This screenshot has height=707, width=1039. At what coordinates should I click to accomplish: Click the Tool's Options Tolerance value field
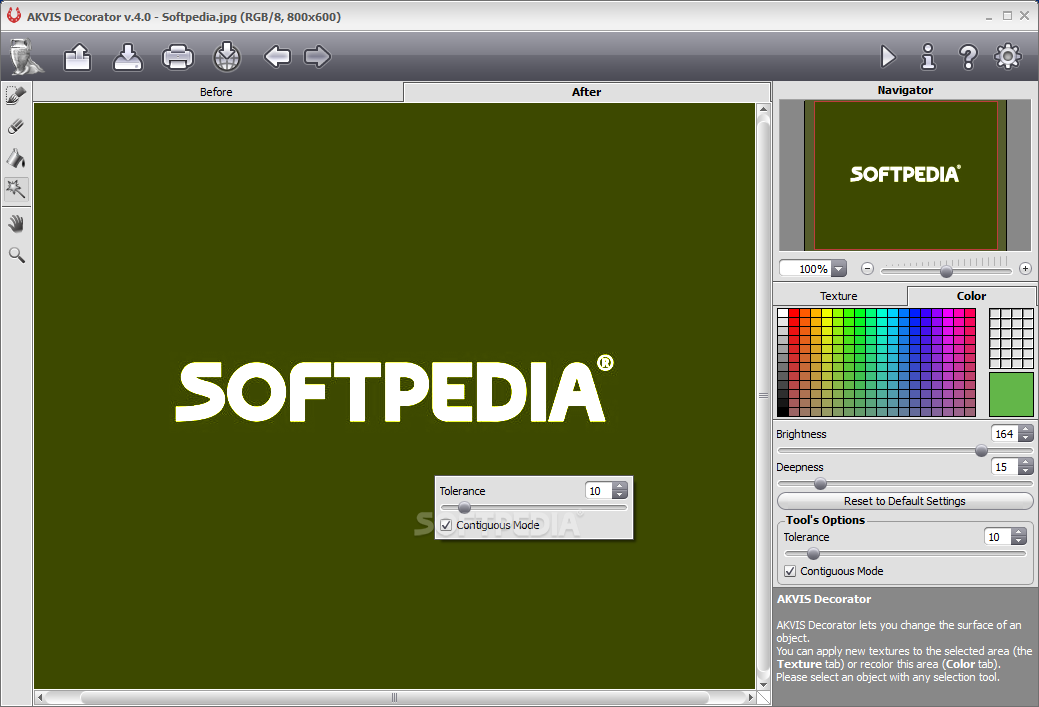[997, 537]
